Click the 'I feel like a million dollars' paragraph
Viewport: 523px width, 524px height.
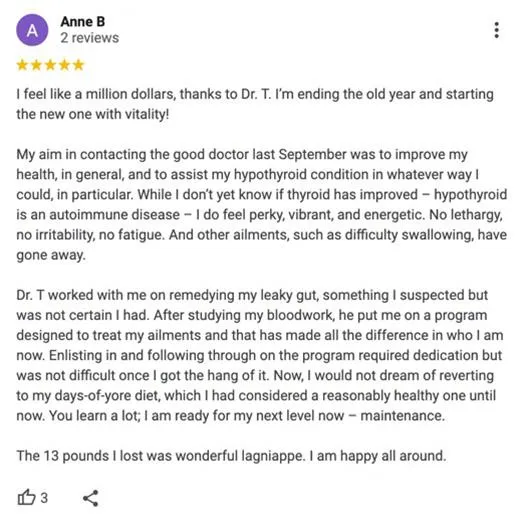click(255, 104)
